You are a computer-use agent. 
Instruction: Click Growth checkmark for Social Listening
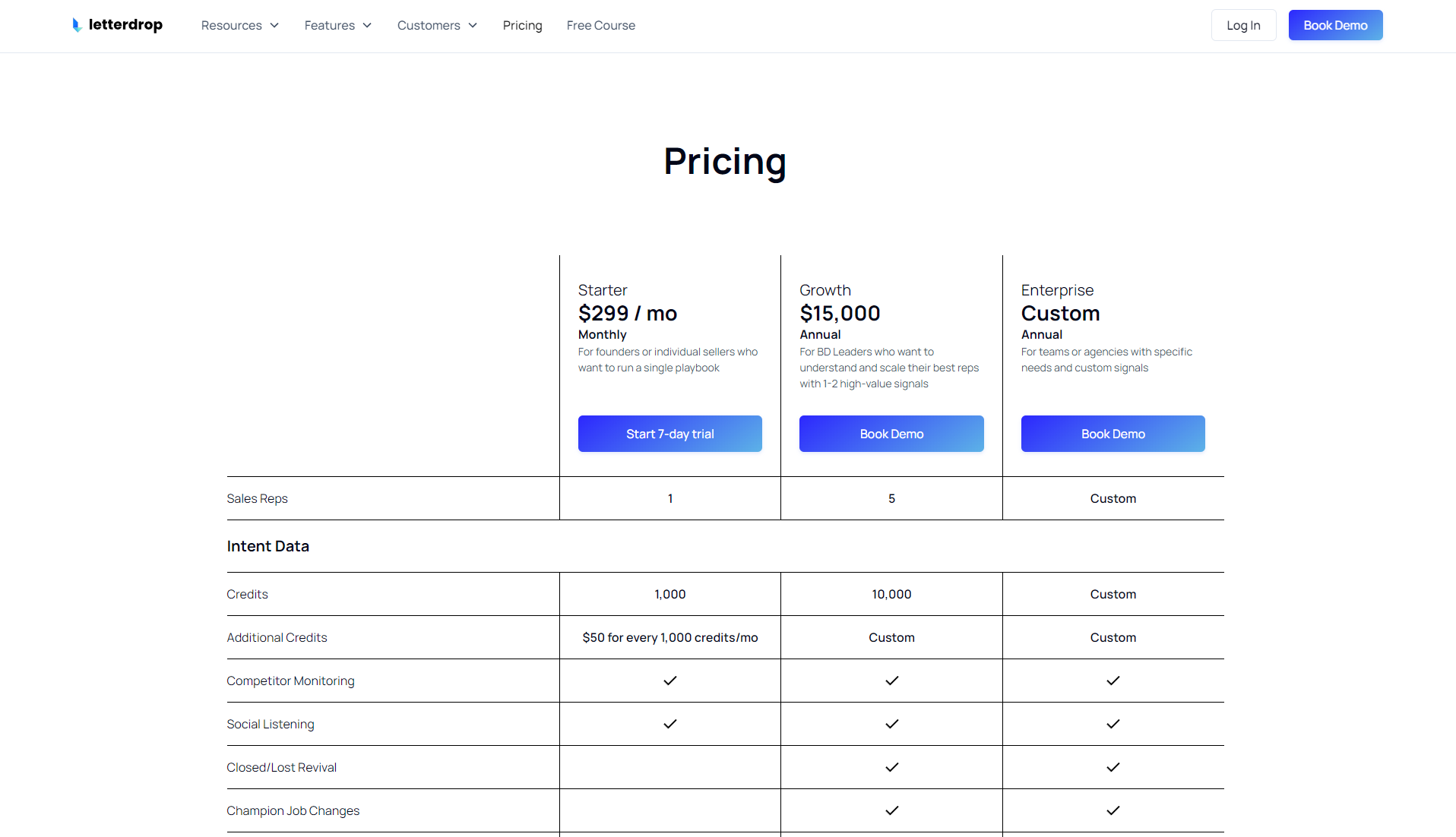(891, 724)
